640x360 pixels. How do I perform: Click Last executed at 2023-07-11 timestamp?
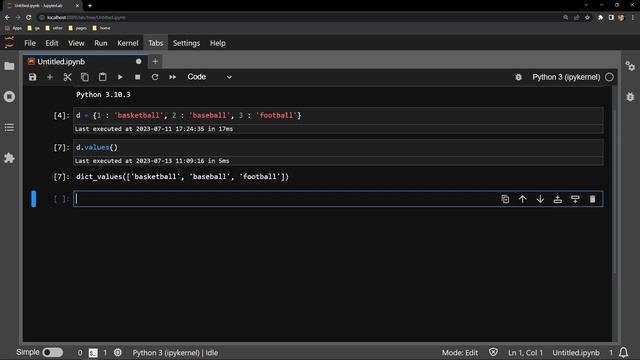tap(154, 129)
